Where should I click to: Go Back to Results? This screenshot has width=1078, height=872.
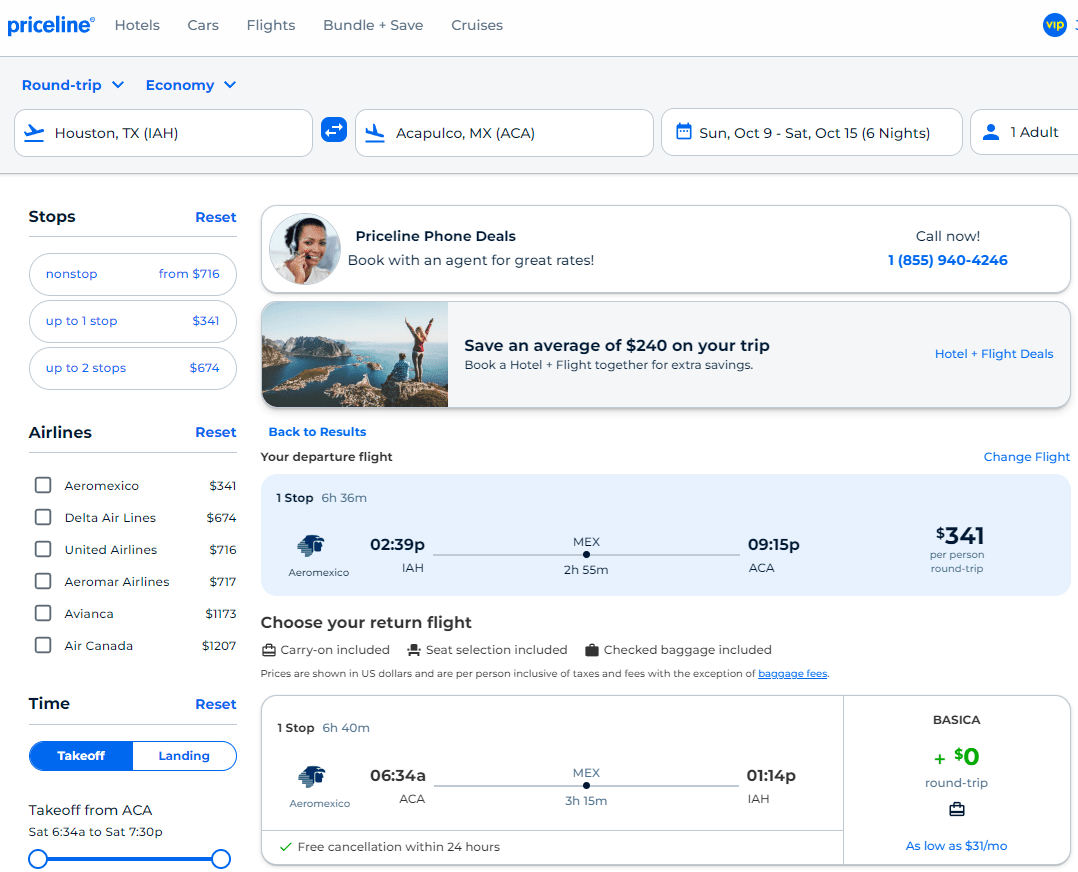(x=317, y=432)
